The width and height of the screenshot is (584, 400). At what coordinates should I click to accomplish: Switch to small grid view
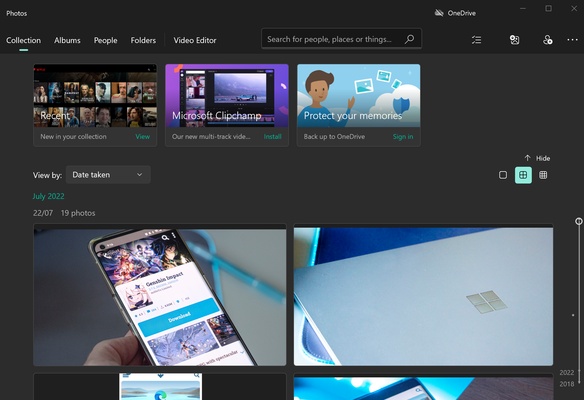click(543, 175)
